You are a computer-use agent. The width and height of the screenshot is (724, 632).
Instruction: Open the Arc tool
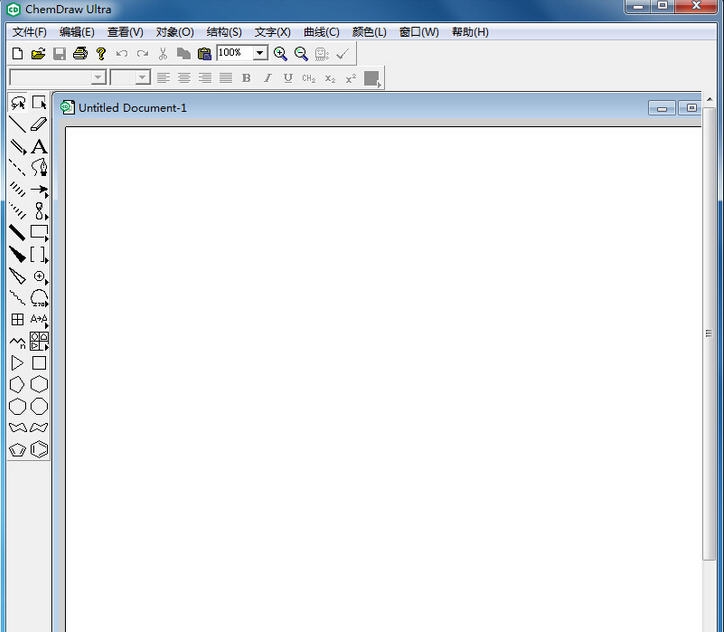(x=39, y=298)
